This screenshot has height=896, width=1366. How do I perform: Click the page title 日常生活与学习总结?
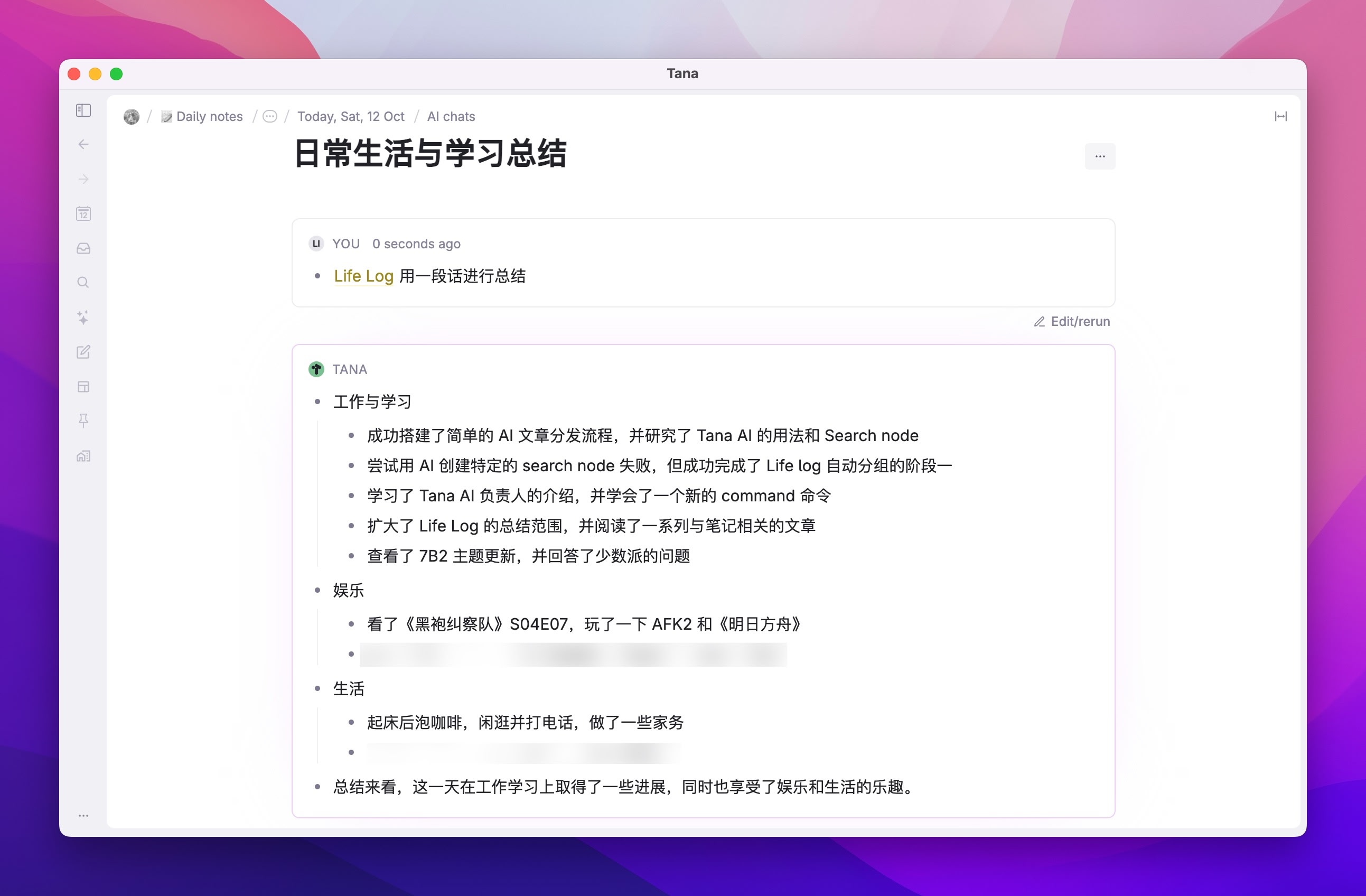[x=430, y=154]
